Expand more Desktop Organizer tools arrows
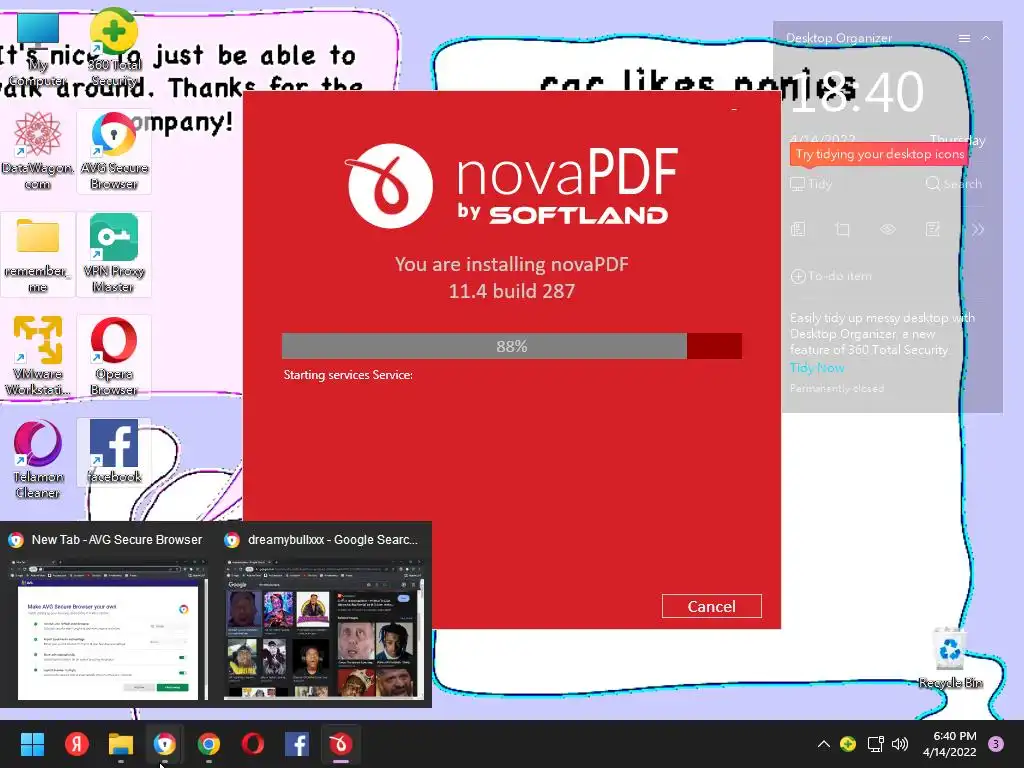Viewport: 1024px width, 768px height. pos(978,229)
